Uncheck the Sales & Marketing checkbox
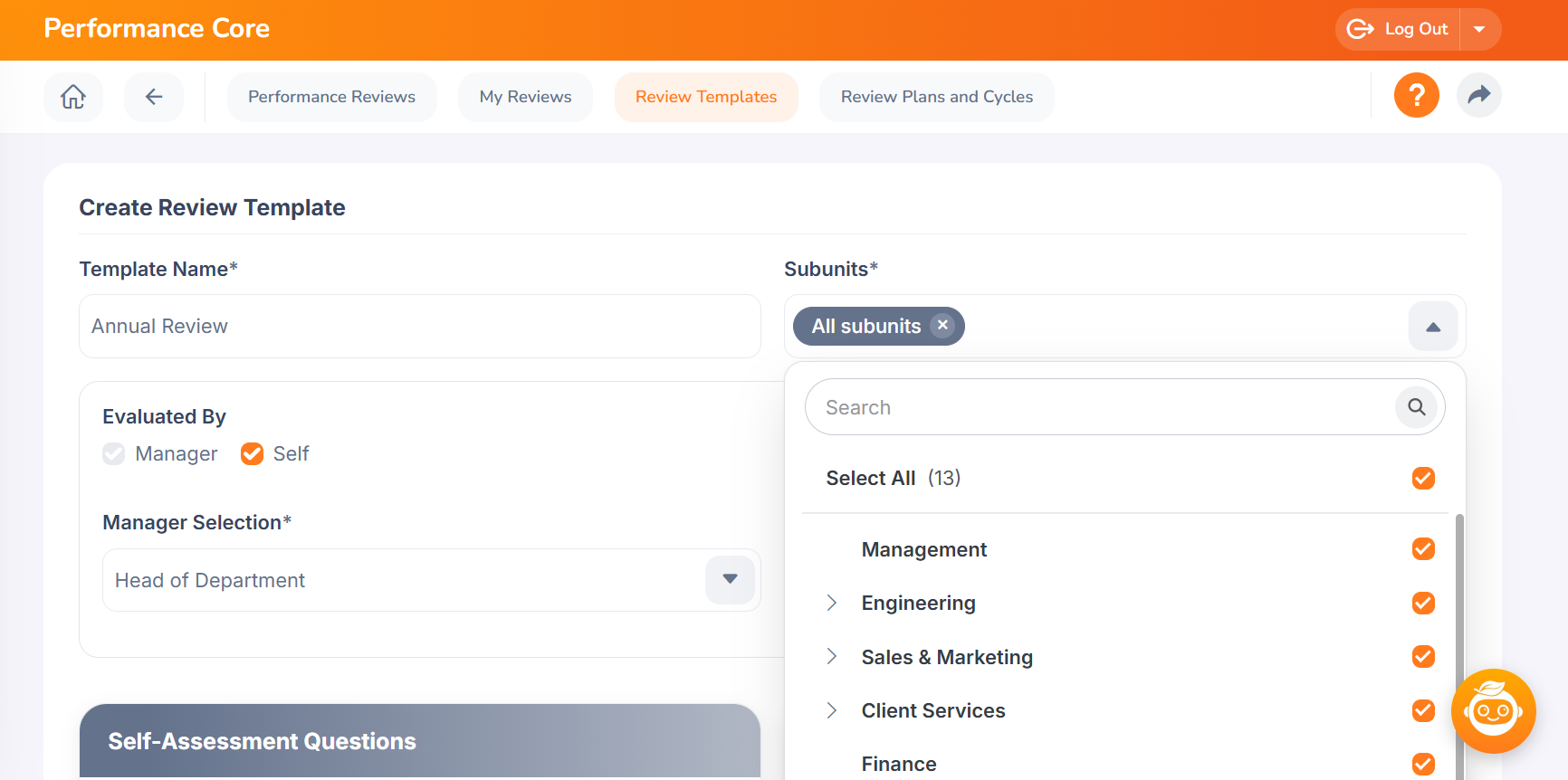This screenshot has width=1568, height=780. coord(1423,657)
